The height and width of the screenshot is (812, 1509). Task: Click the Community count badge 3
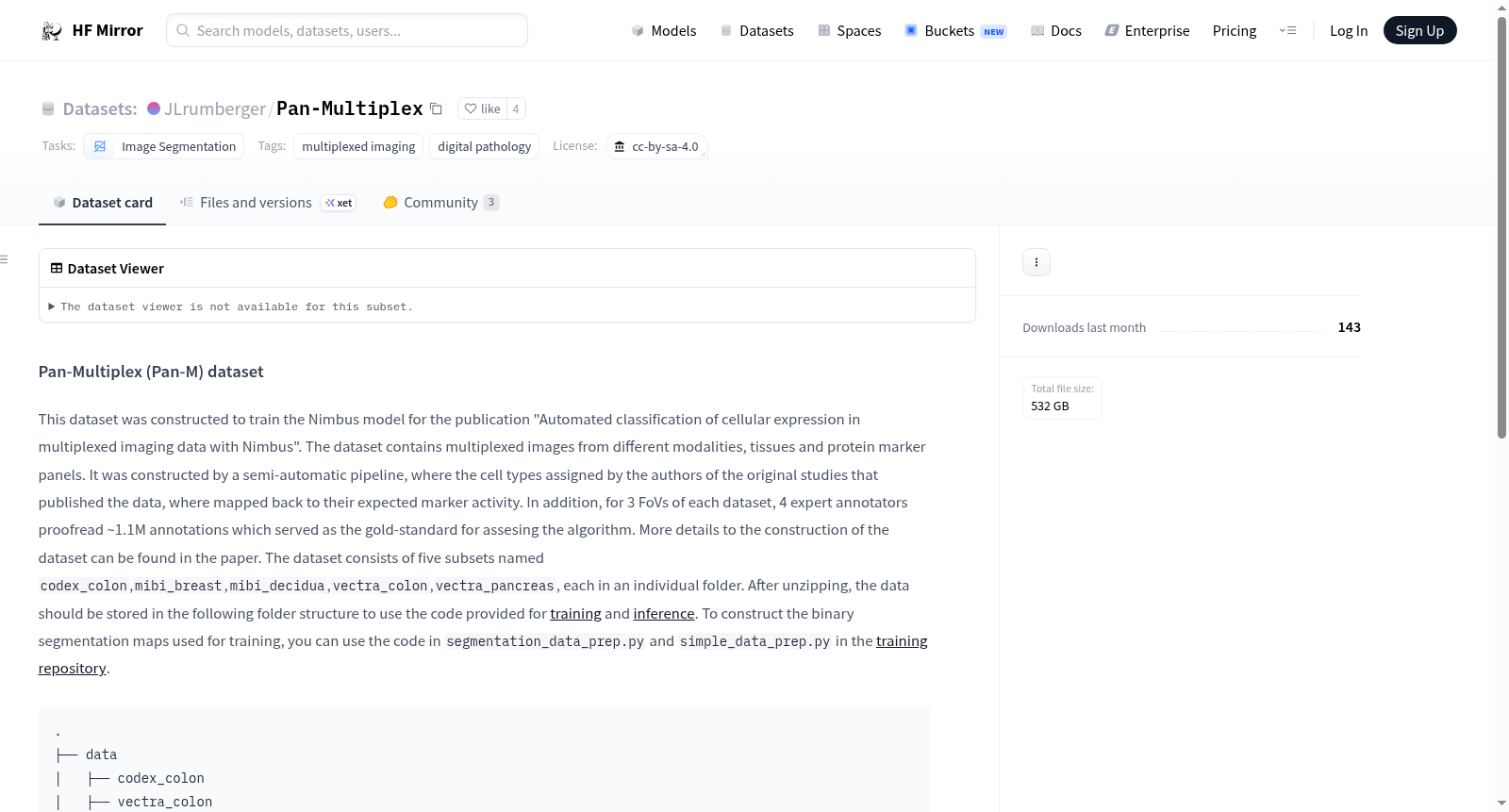(491, 203)
